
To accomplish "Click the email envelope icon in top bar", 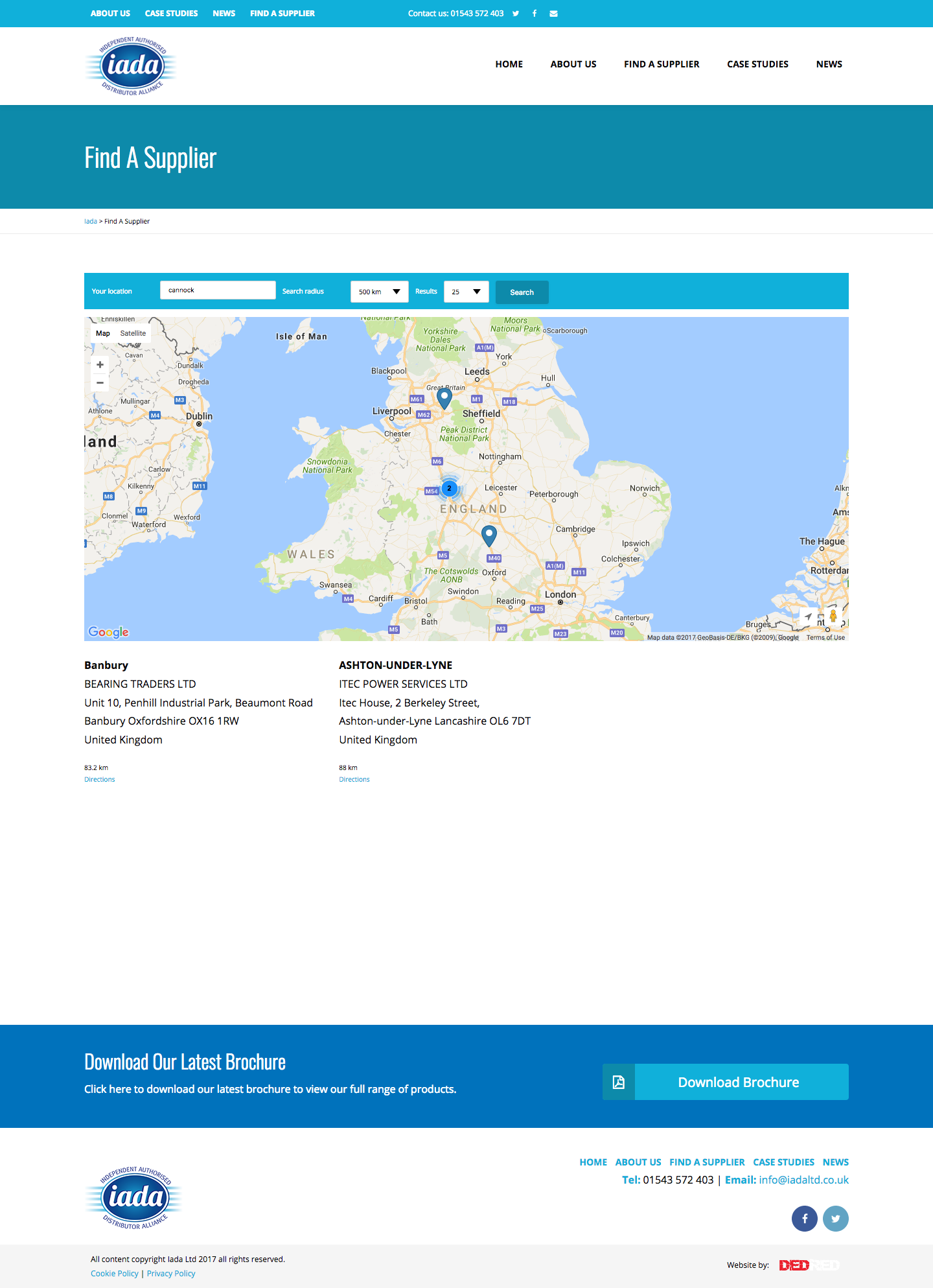I will pos(553,14).
